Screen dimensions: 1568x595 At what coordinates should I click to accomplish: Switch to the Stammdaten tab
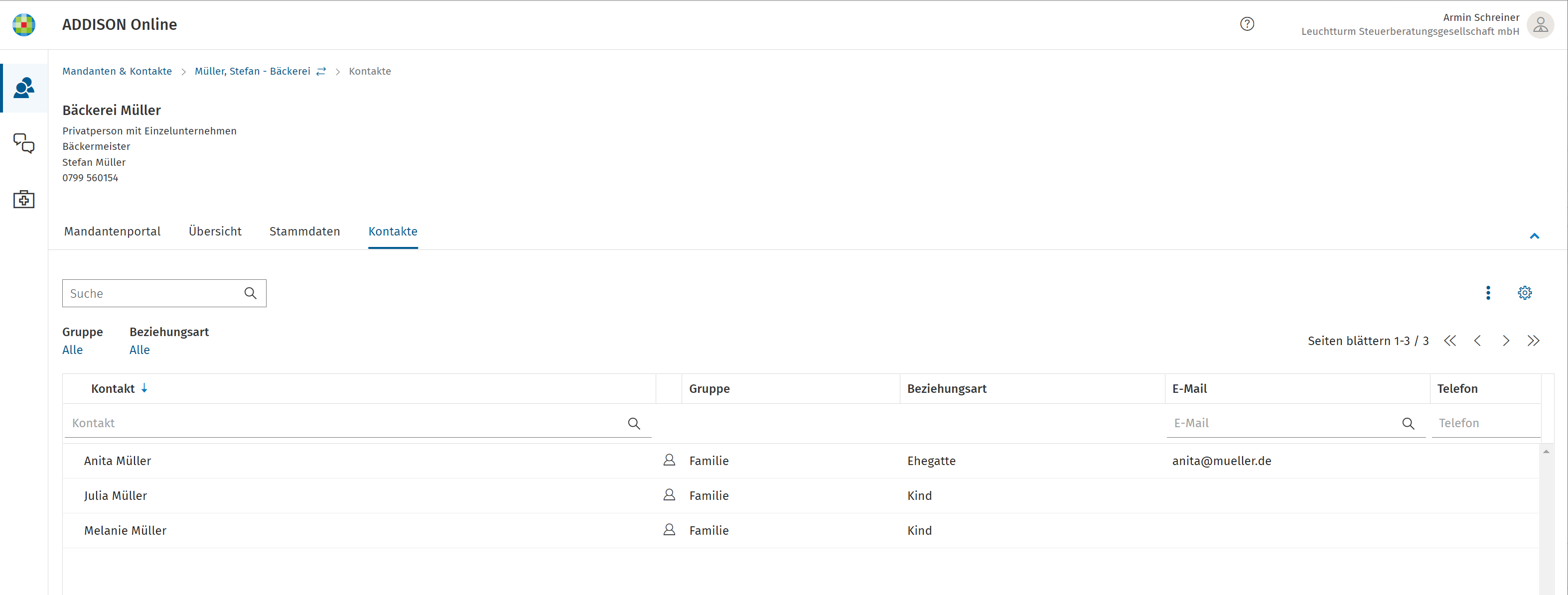click(304, 231)
